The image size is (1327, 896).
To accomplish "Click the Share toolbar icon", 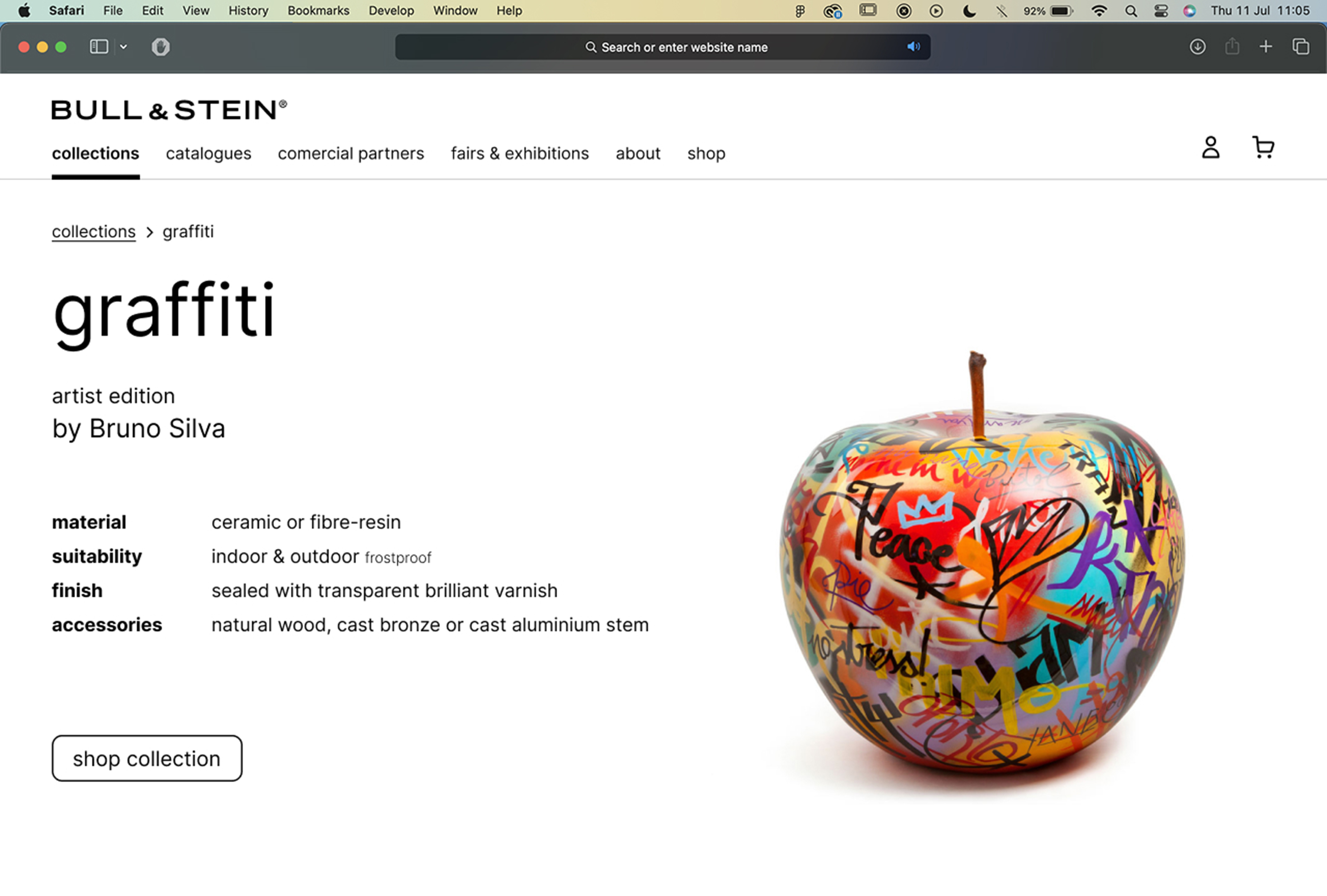I will point(1232,47).
